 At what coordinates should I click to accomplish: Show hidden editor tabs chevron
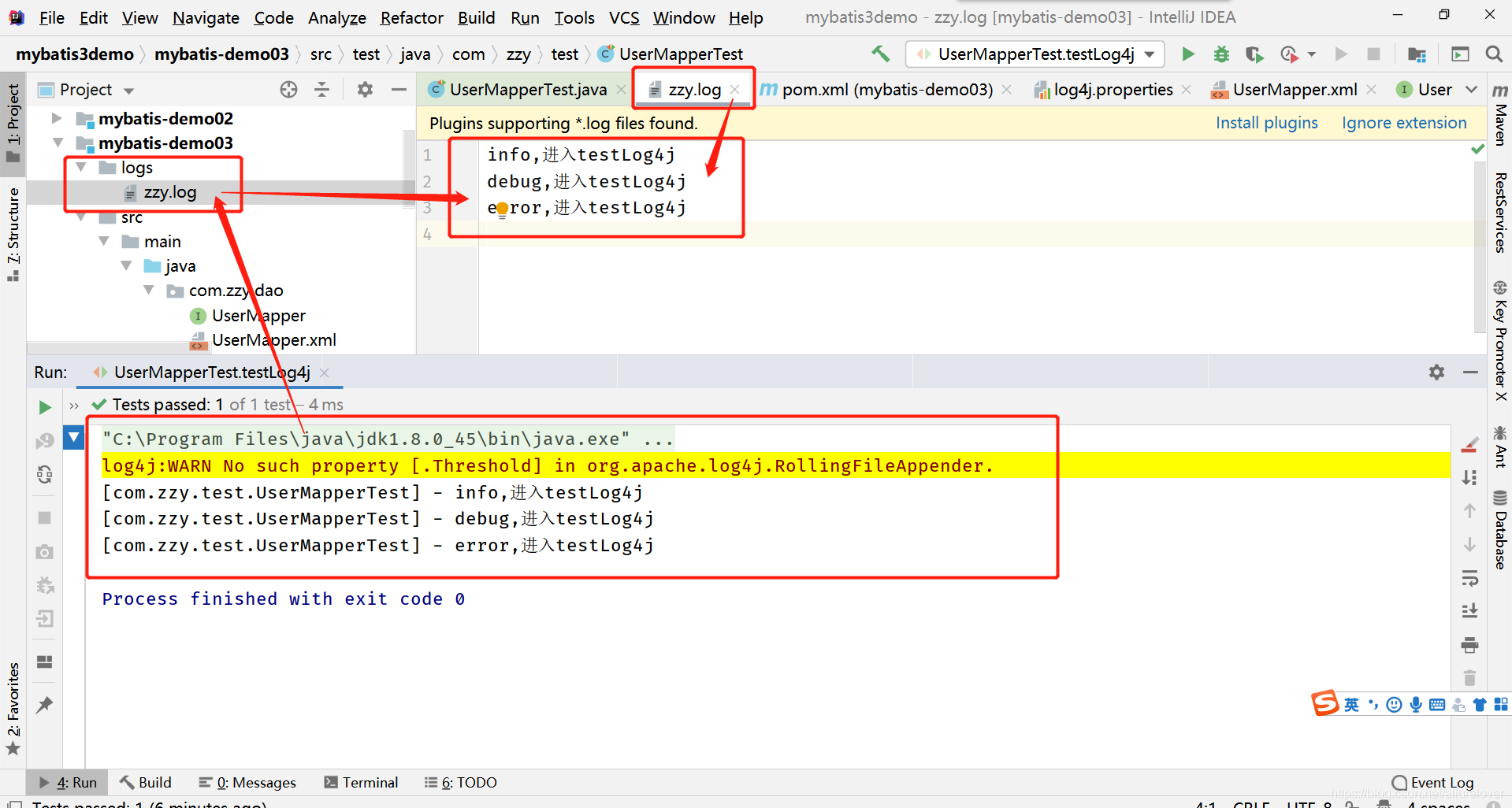tap(1471, 89)
